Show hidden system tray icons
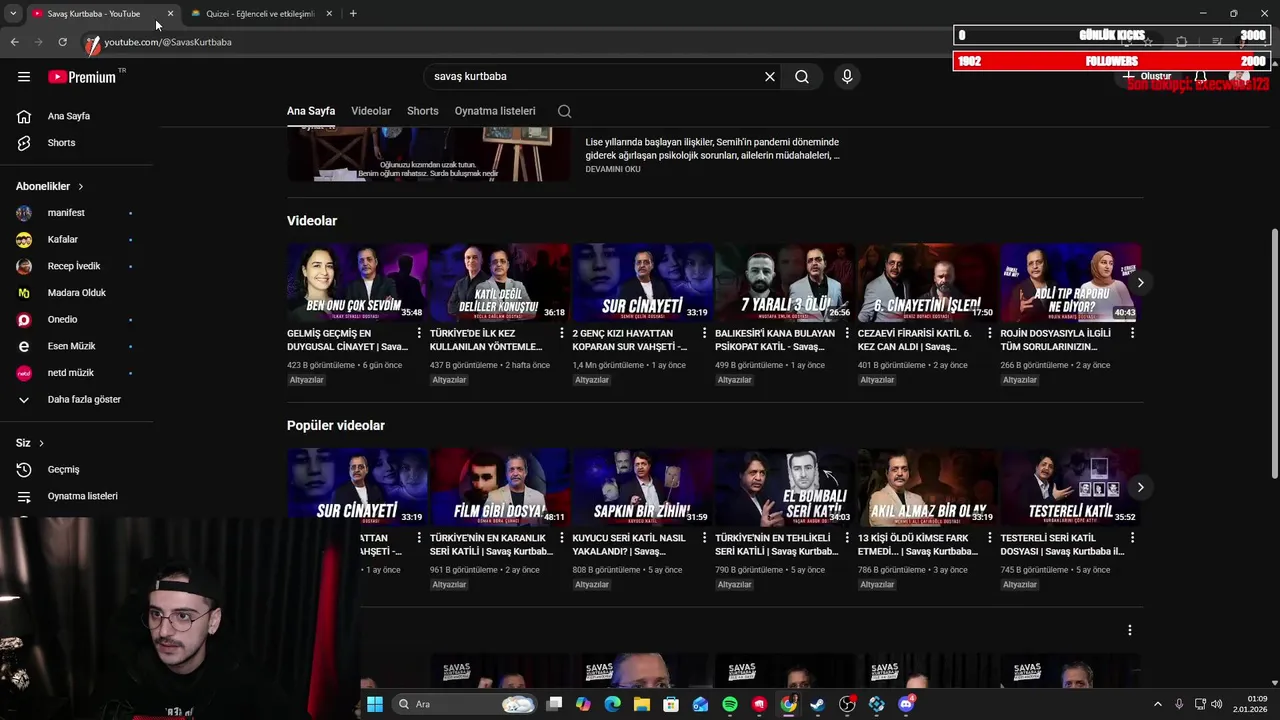The height and width of the screenshot is (720, 1280). coord(1158,704)
